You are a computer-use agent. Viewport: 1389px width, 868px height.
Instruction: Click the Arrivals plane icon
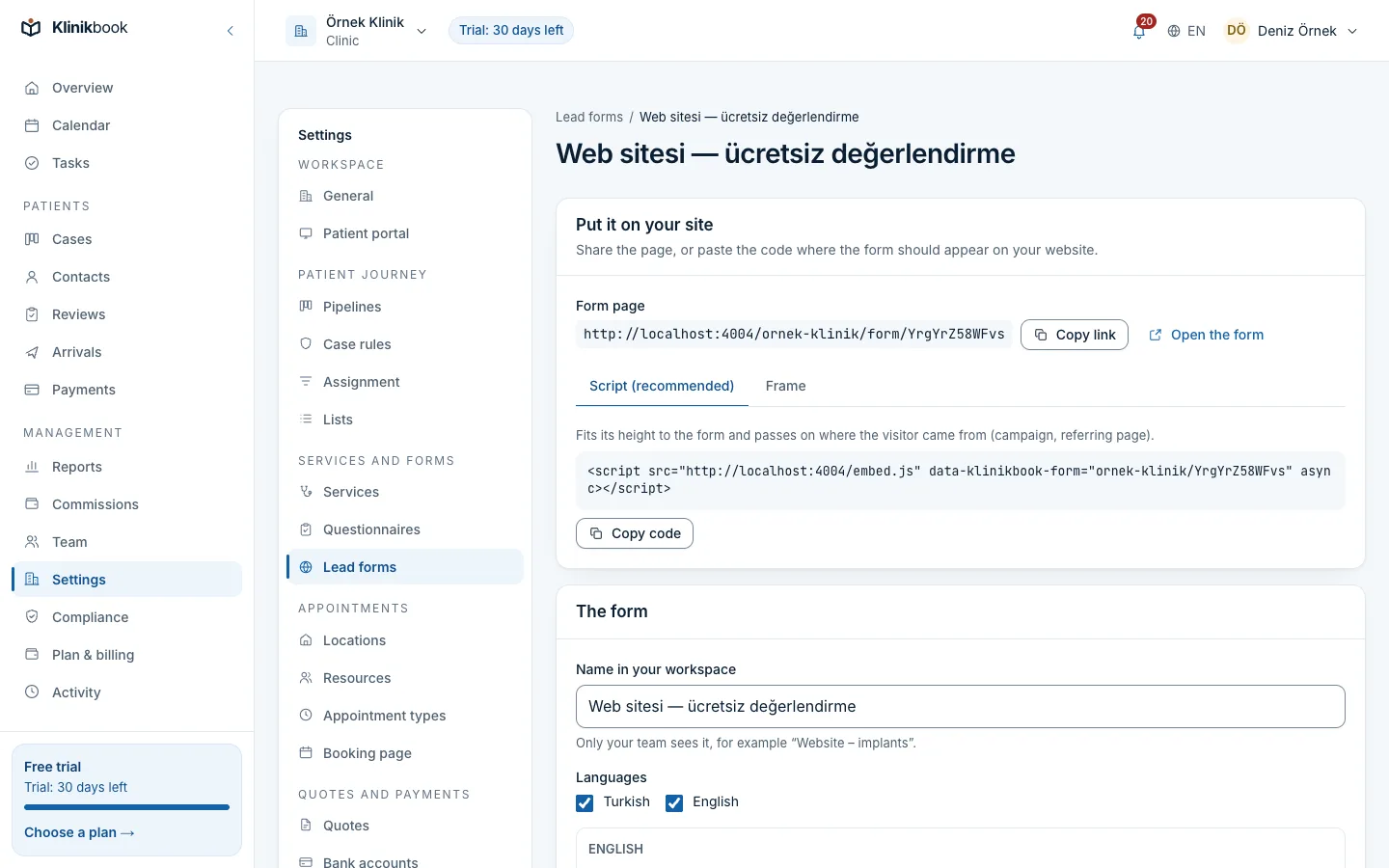tap(32, 352)
